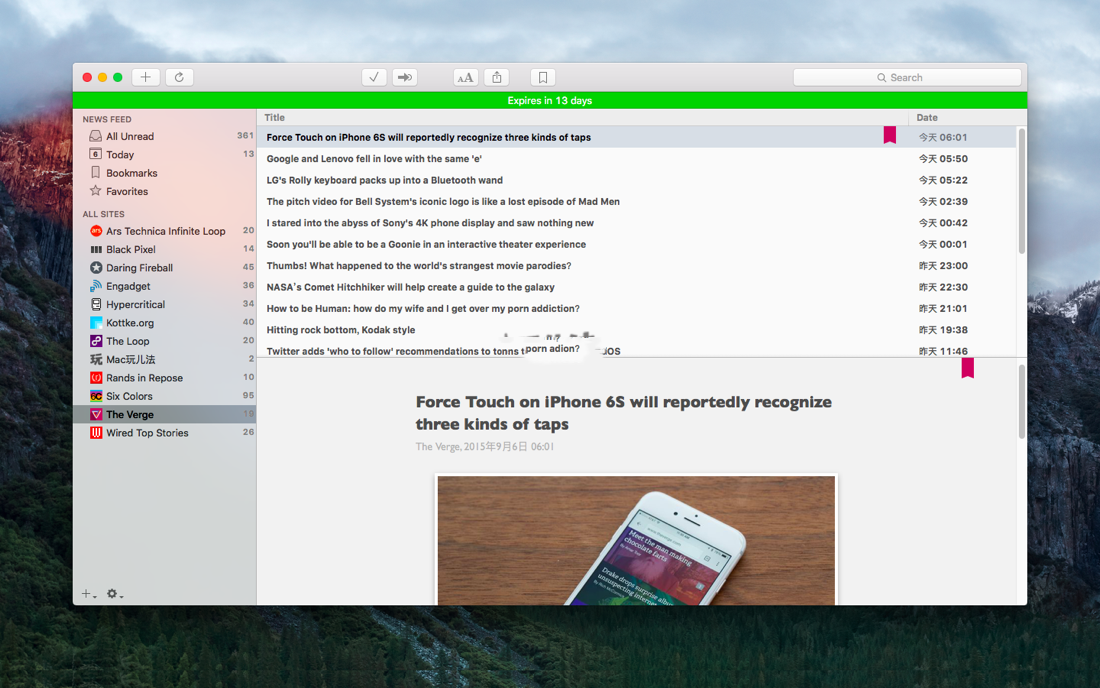This screenshot has height=688, width=1100.
Task: Click the Rands in Repose feed icon
Action: pos(96,377)
